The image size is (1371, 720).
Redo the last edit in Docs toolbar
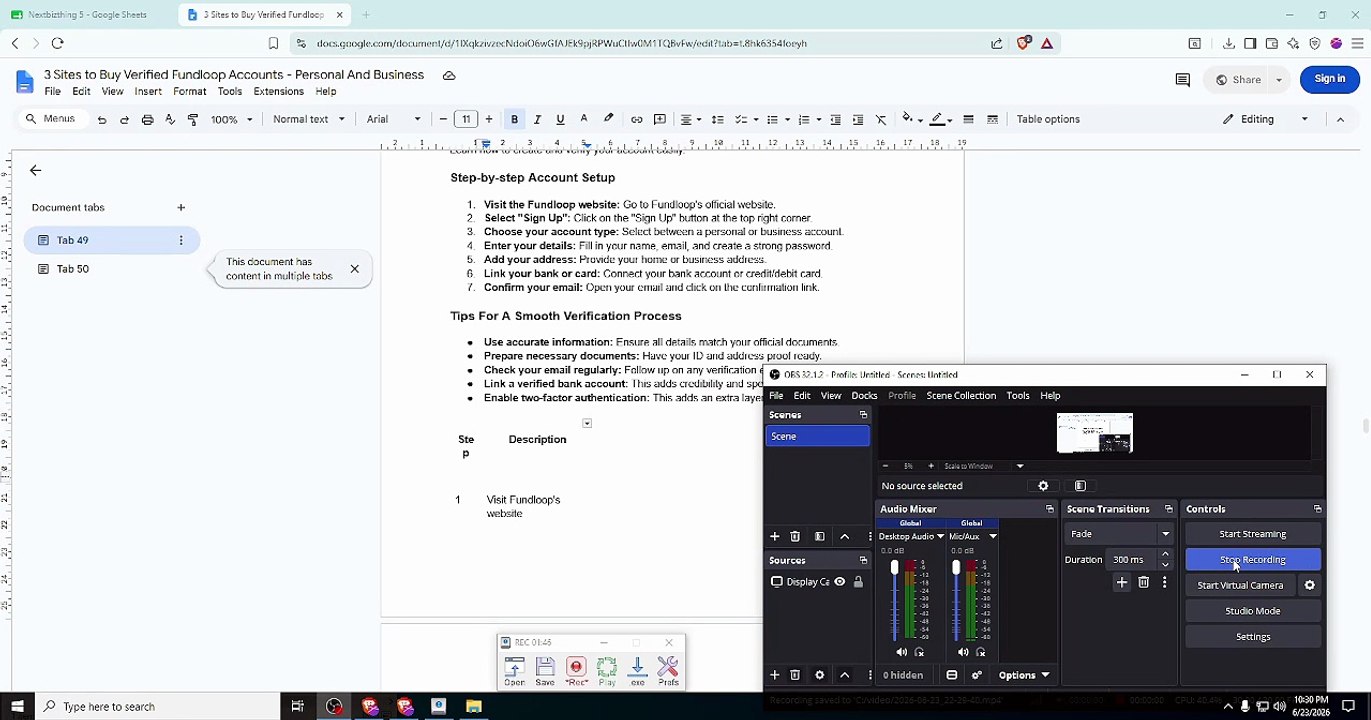pos(124,119)
